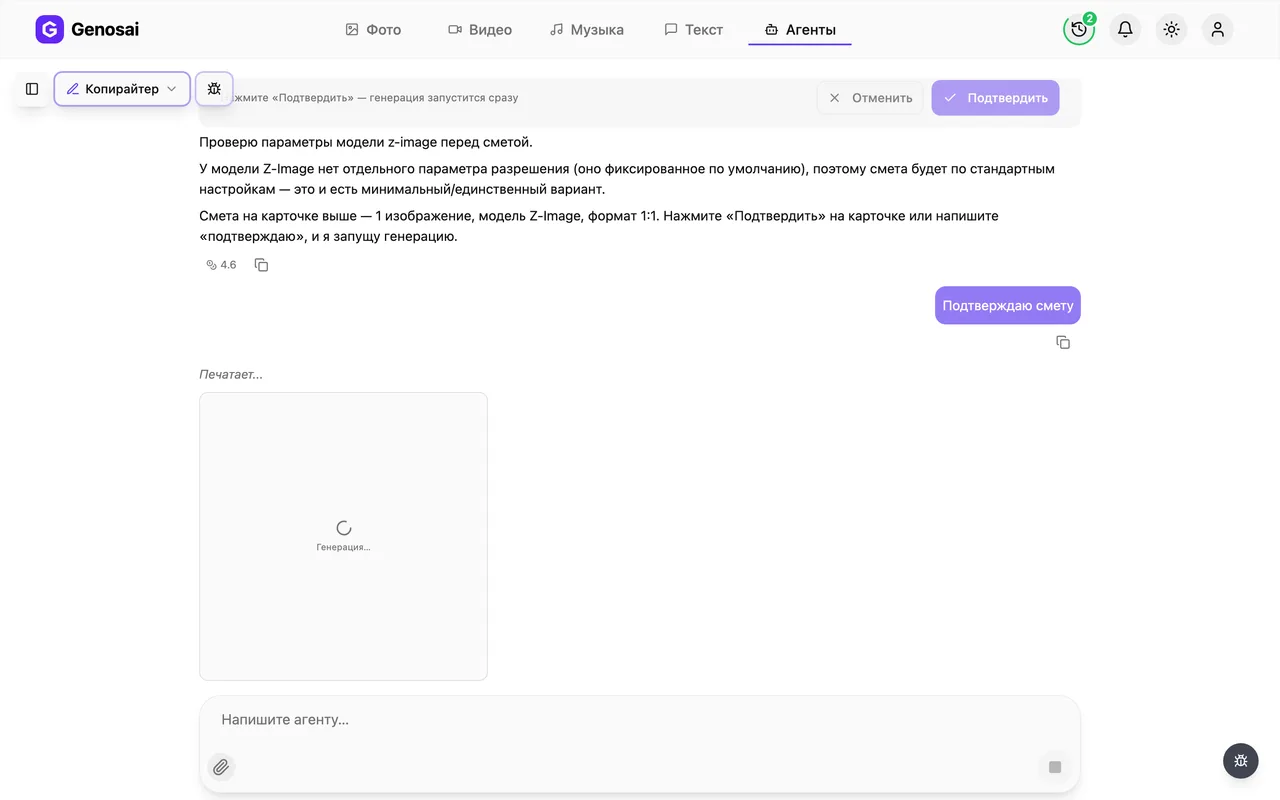Switch to the Фото tab

point(373,30)
